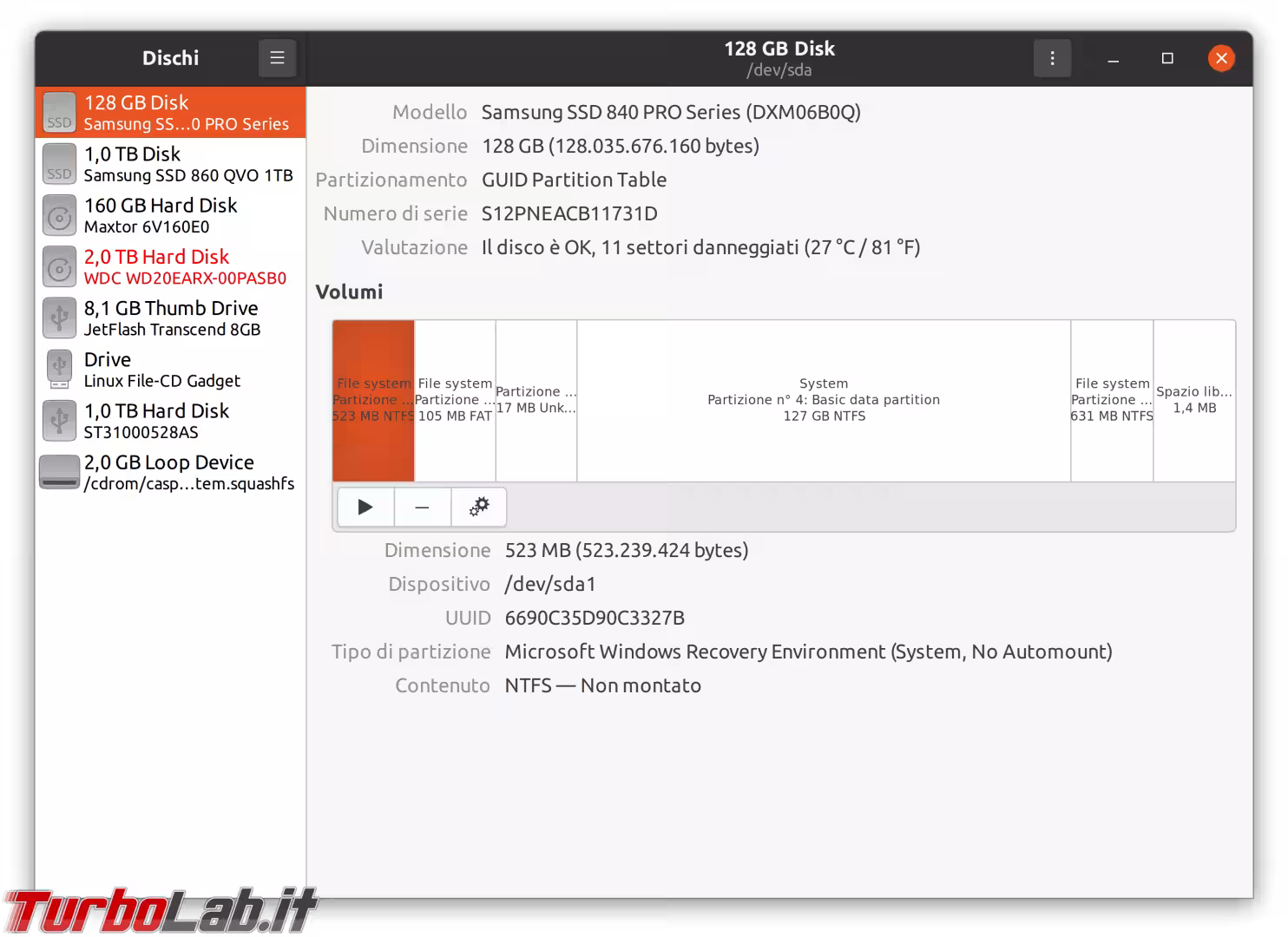Delete selected partition with minus button
This screenshot has height=937, width=1288.
click(x=422, y=507)
